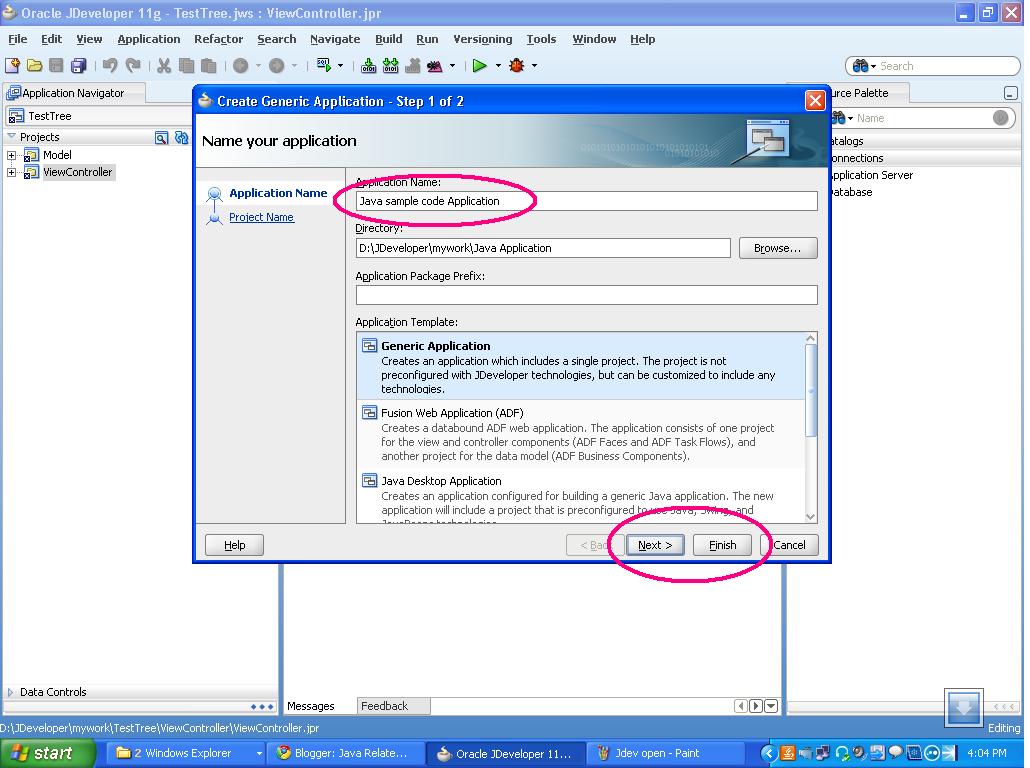Viewport: 1030px width, 768px height.
Task: Click the refresh icon in Projects header
Action: point(181,137)
